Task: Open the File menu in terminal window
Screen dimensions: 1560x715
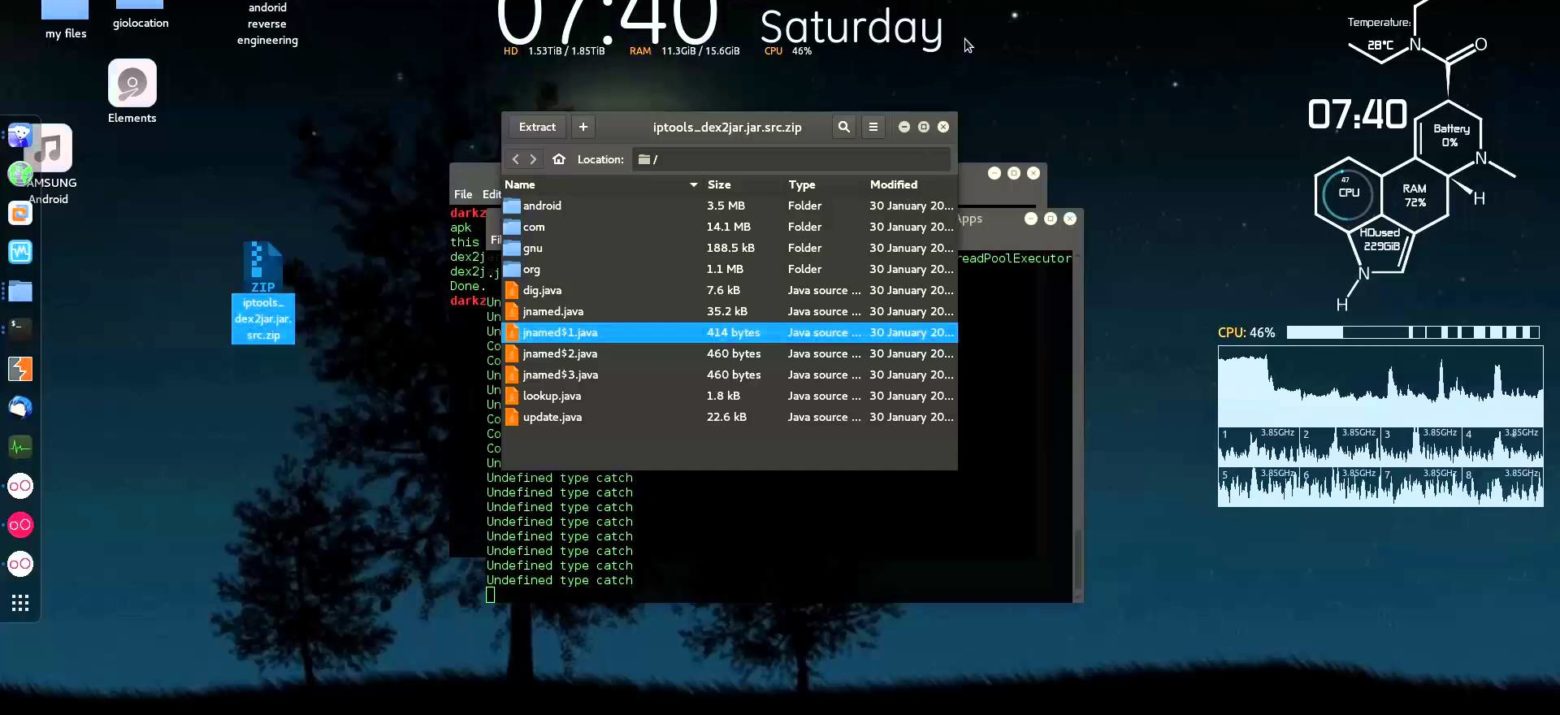Action: (x=463, y=194)
